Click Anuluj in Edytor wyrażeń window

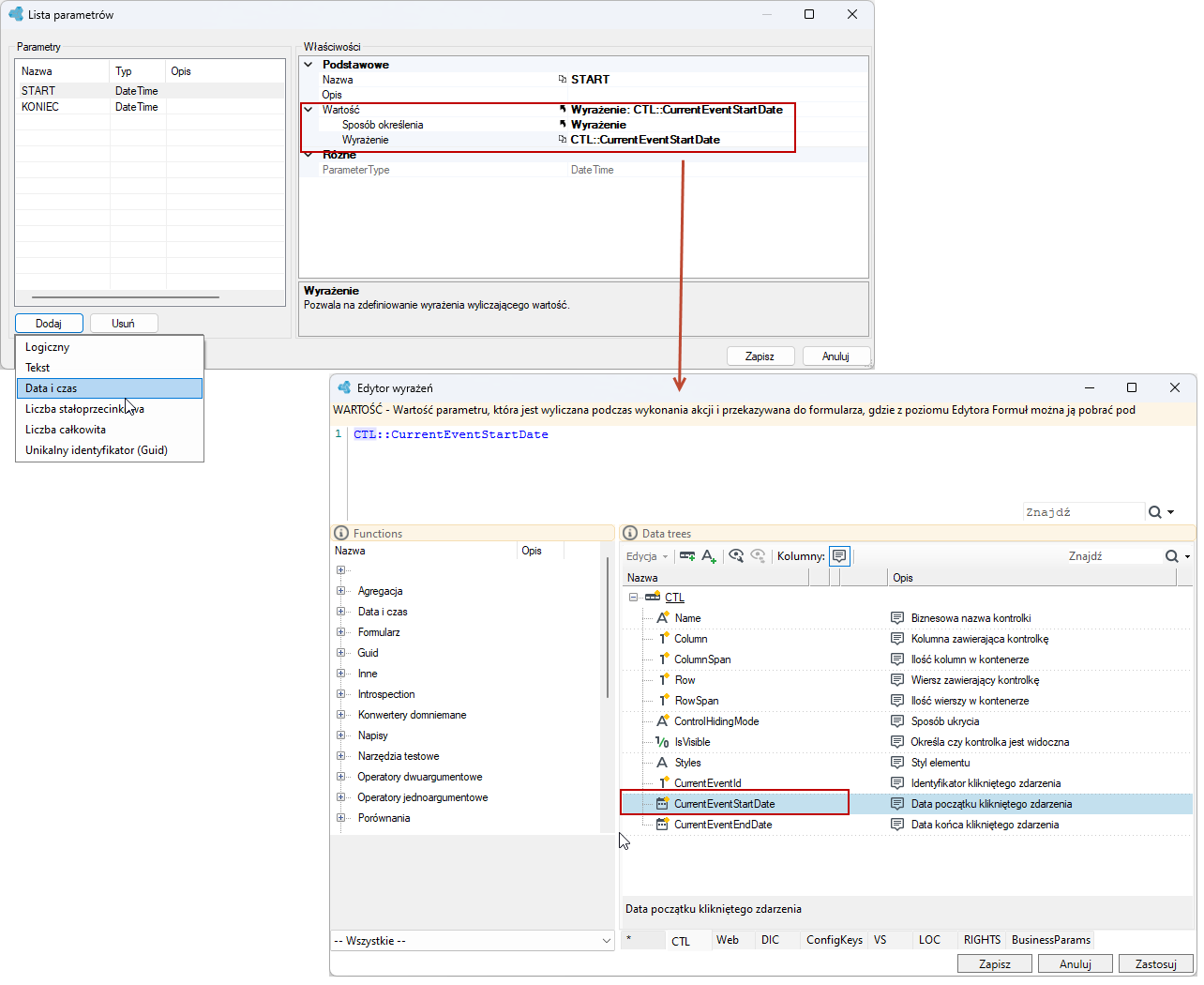click(x=1076, y=964)
